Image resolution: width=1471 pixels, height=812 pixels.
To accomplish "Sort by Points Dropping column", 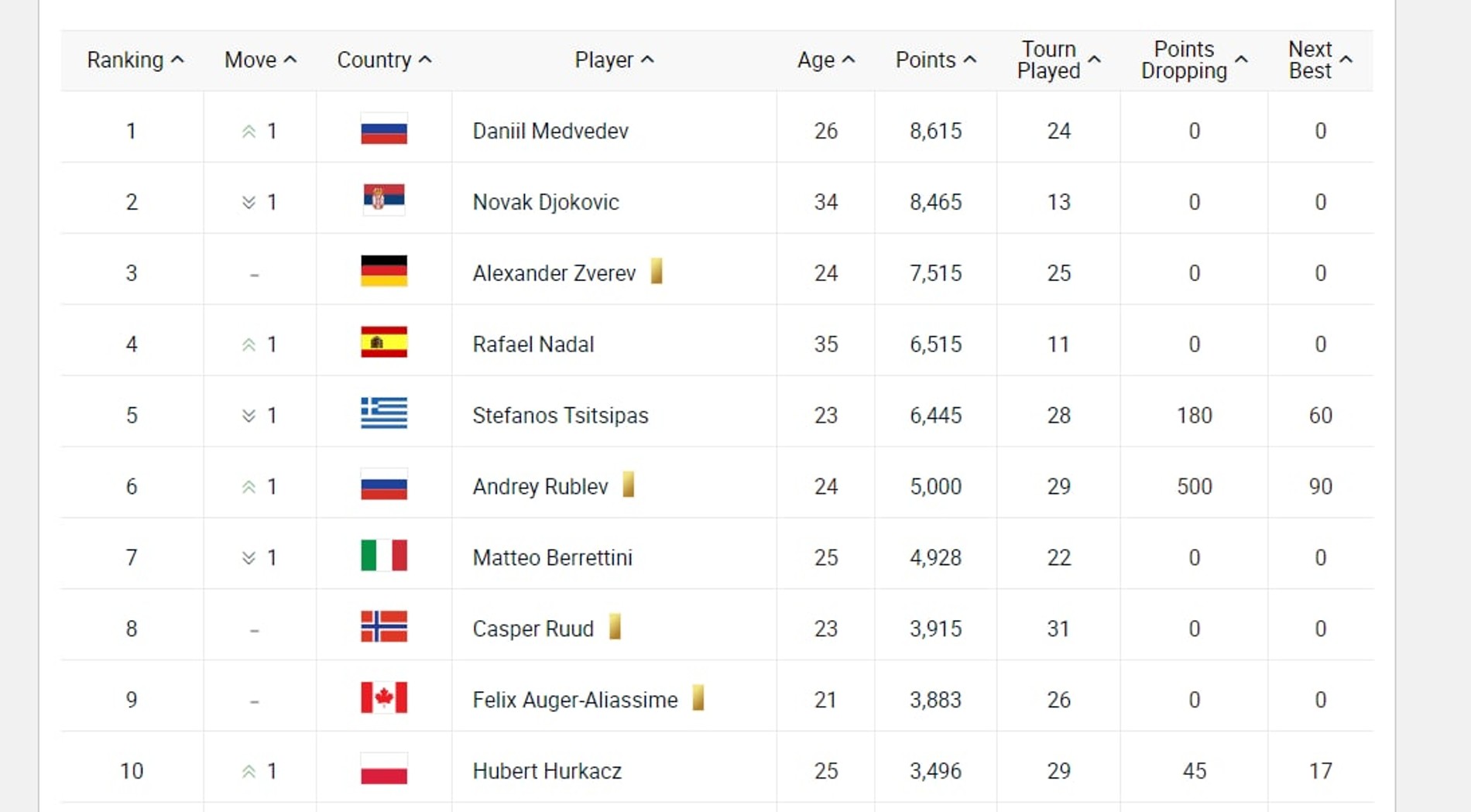I will pos(1193,60).
